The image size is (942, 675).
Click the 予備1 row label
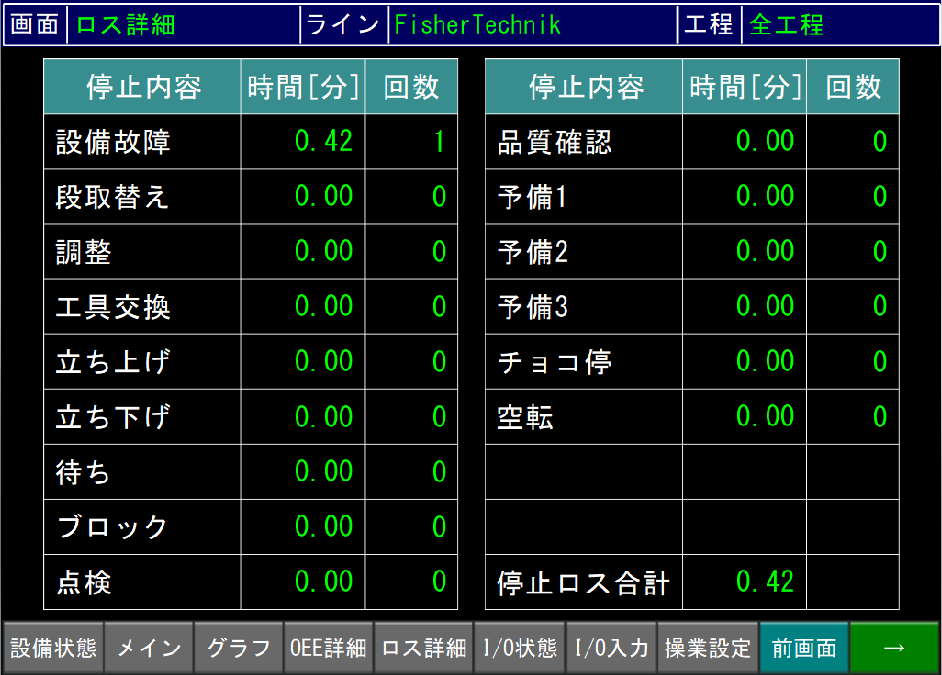tap(532, 196)
